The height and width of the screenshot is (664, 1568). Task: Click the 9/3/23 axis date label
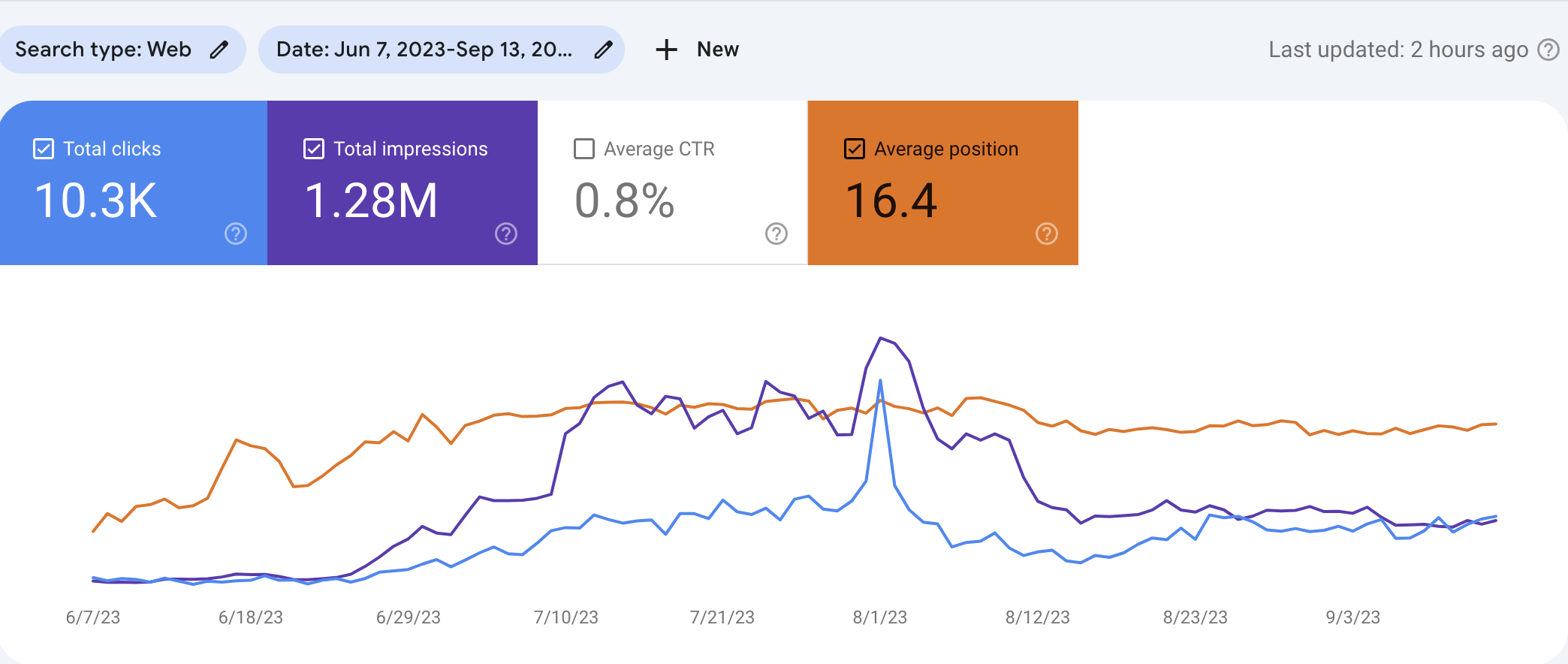pyautogui.click(x=1353, y=617)
